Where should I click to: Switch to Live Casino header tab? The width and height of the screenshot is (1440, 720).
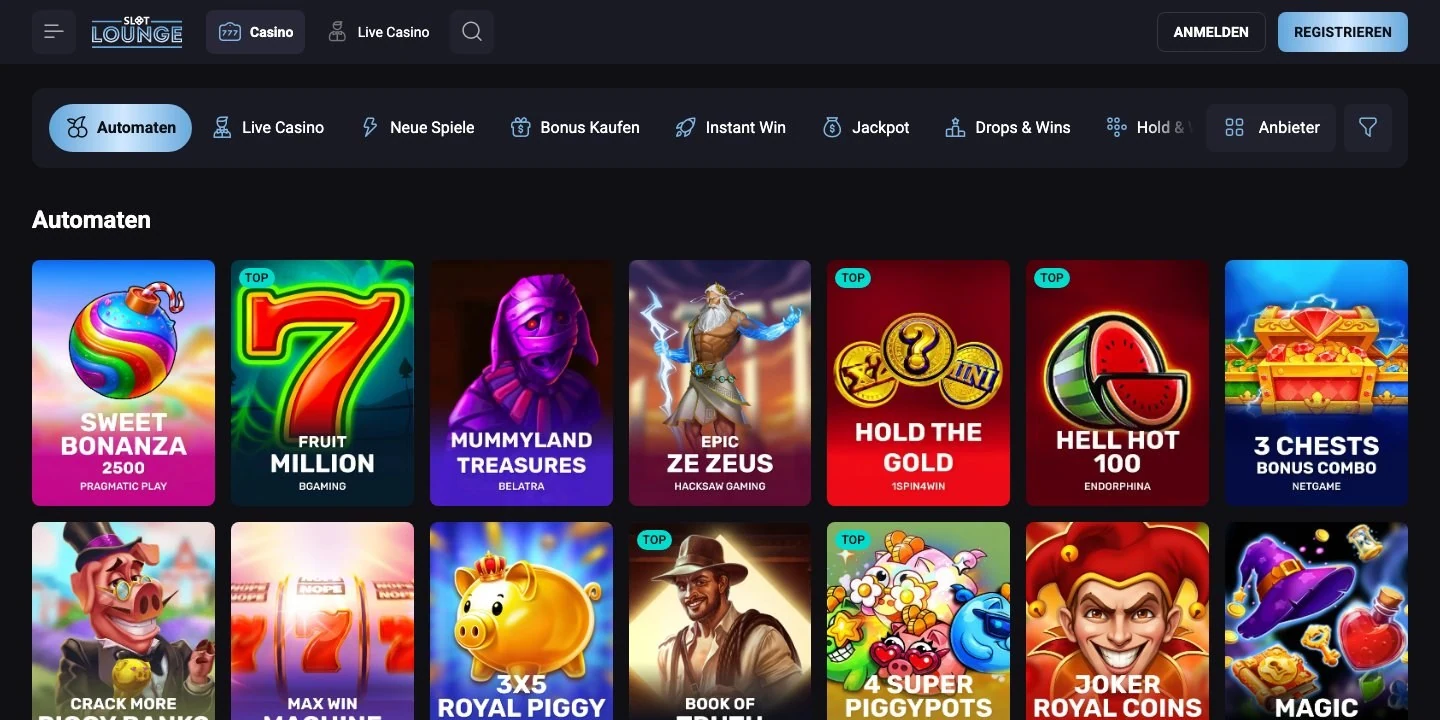click(x=379, y=32)
